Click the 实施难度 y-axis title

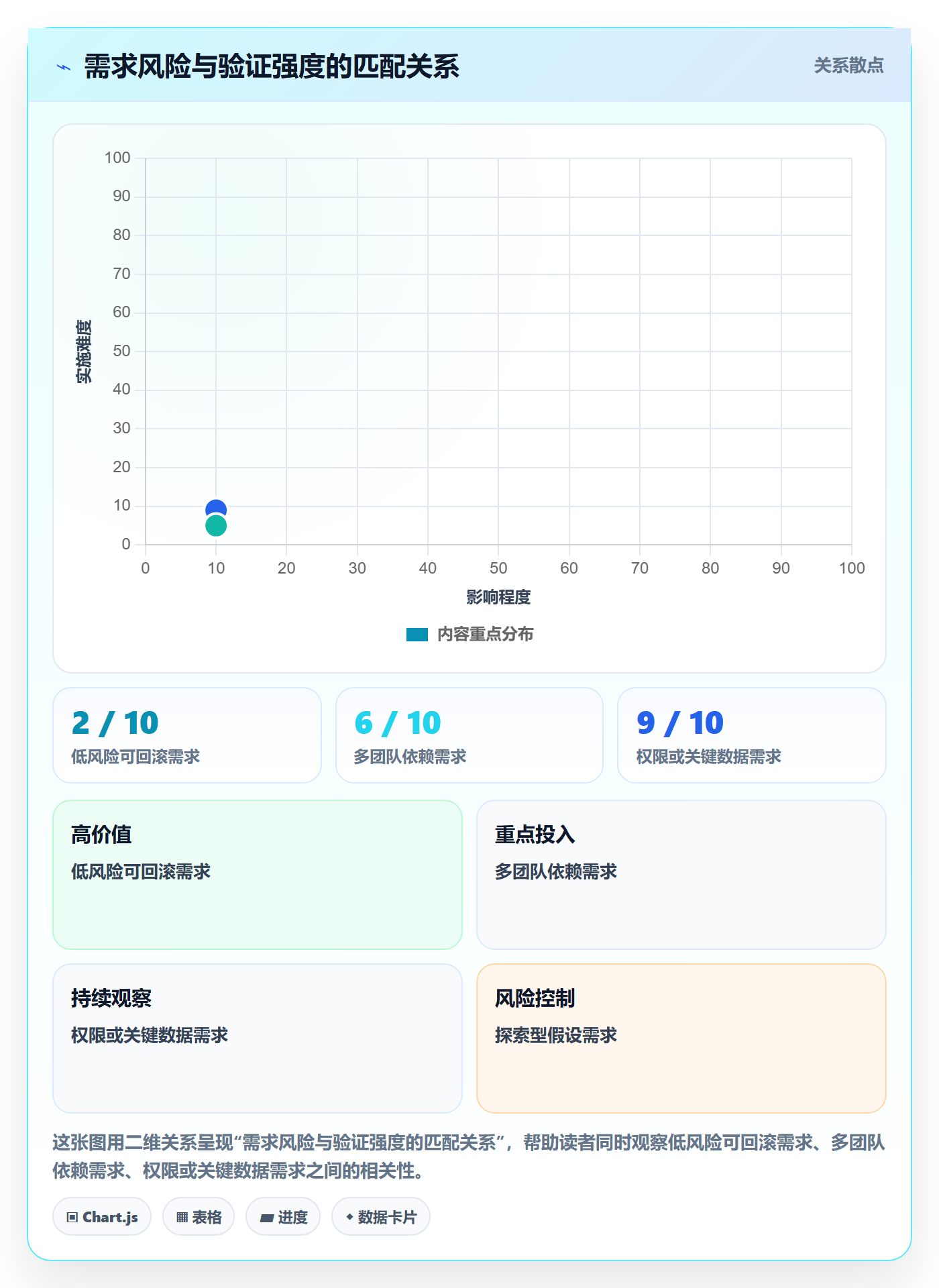point(84,352)
